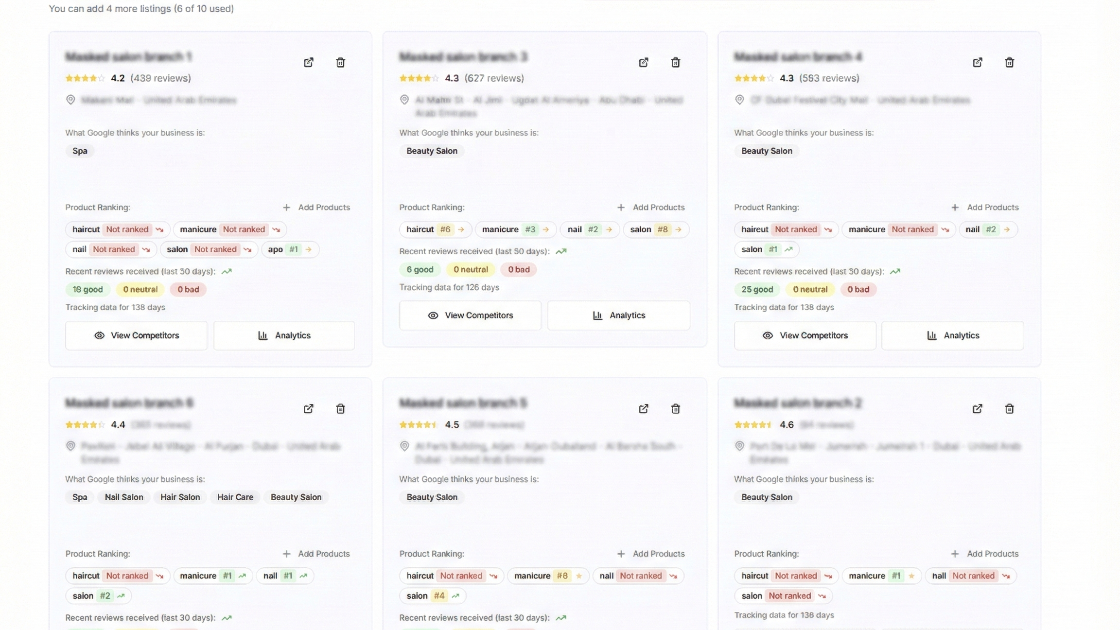This screenshot has width=1120, height=630.
Task: Open external link for salon branch 3
Action: pyautogui.click(x=643, y=62)
